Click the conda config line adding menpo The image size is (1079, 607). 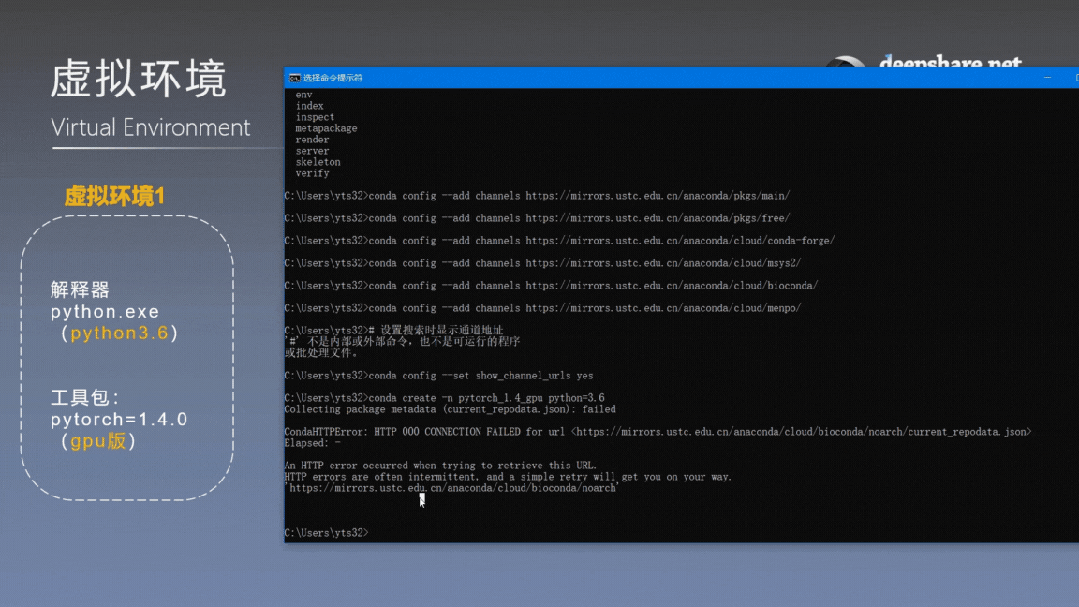(x=543, y=308)
